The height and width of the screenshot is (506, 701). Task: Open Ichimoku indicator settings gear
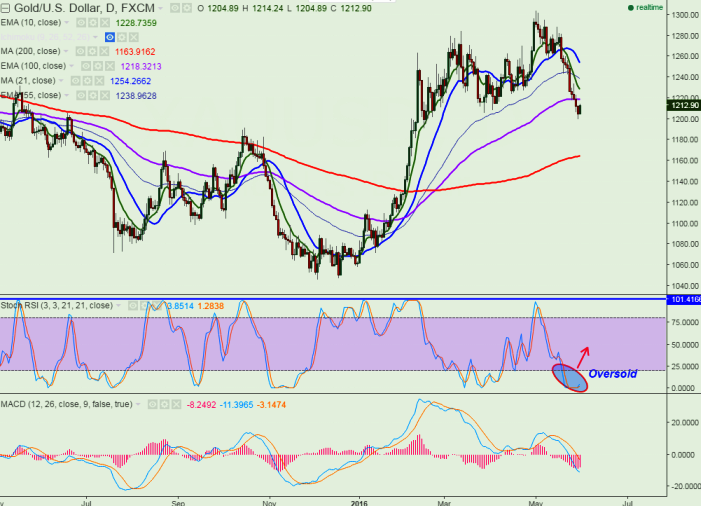coord(122,37)
